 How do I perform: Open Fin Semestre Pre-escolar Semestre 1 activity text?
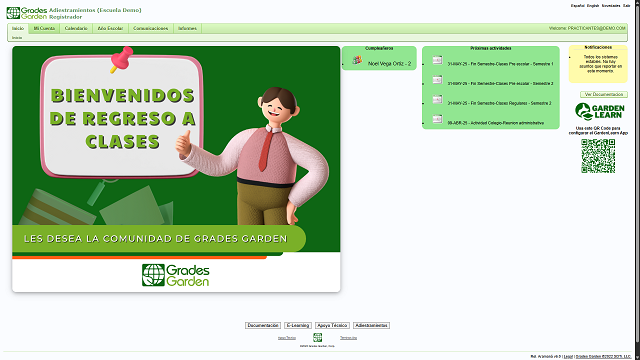coord(500,64)
